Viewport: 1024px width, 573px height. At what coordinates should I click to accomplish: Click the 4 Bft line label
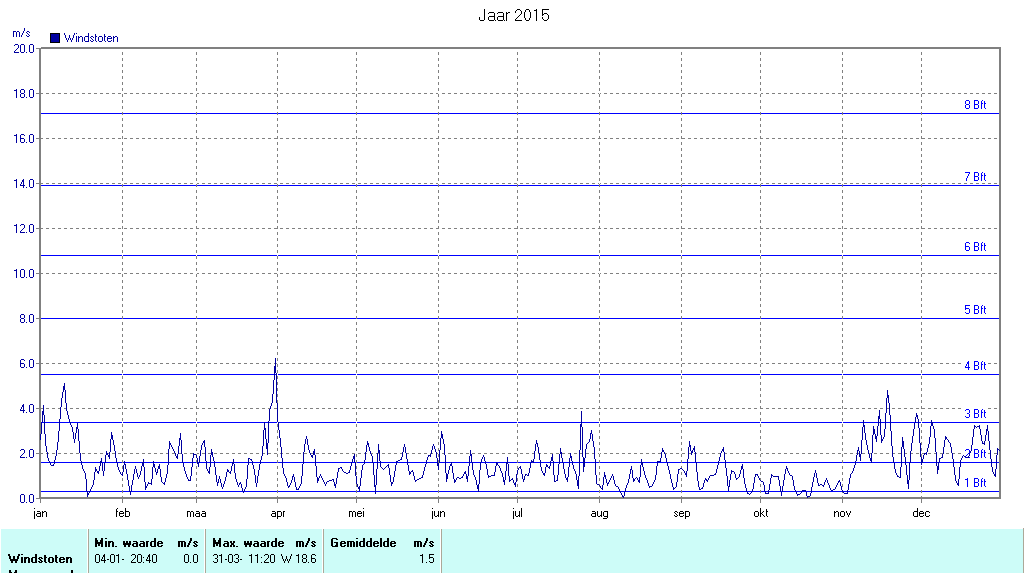pyautogui.click(x=975, y=365)
